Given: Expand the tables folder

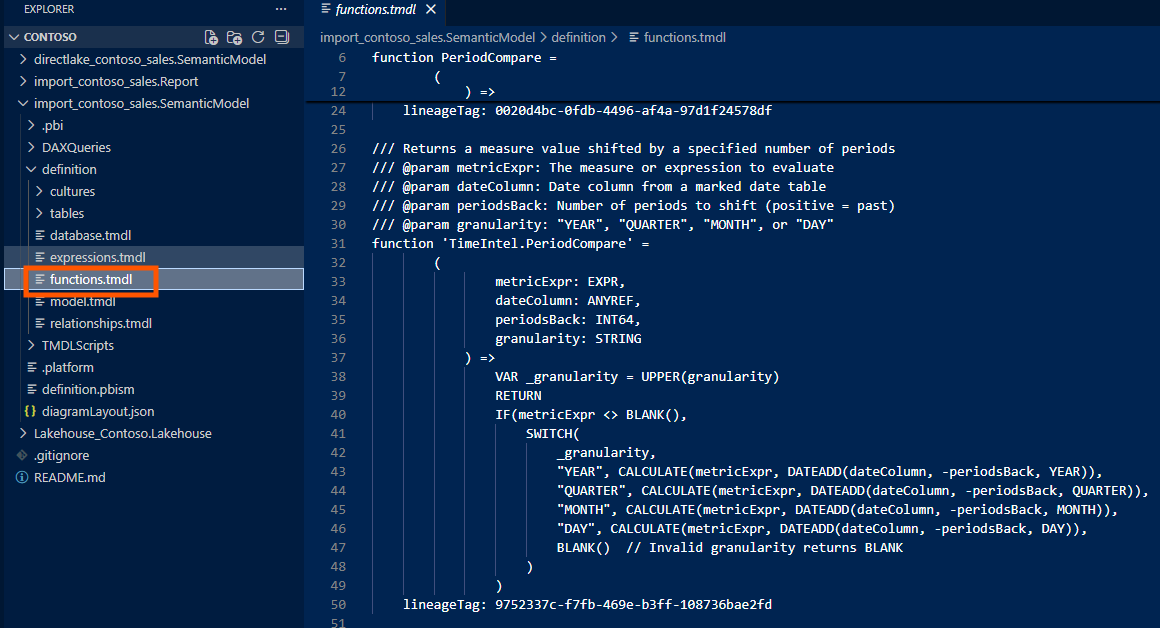Looking at the screenshot, I should pyautogui.click(x=38, y=213).
